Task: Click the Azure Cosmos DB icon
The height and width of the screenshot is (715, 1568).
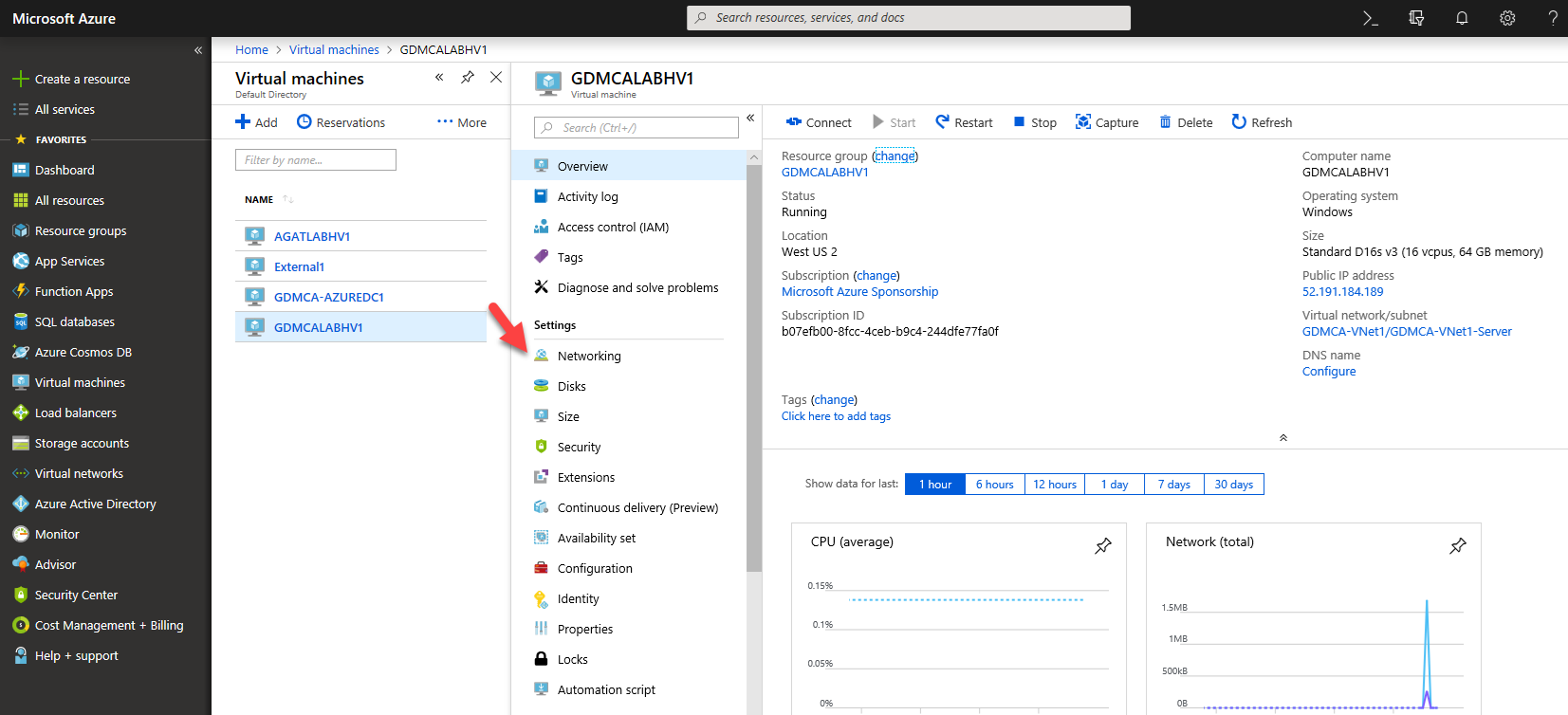Action: pyautogui.click(x=21, y=352)
